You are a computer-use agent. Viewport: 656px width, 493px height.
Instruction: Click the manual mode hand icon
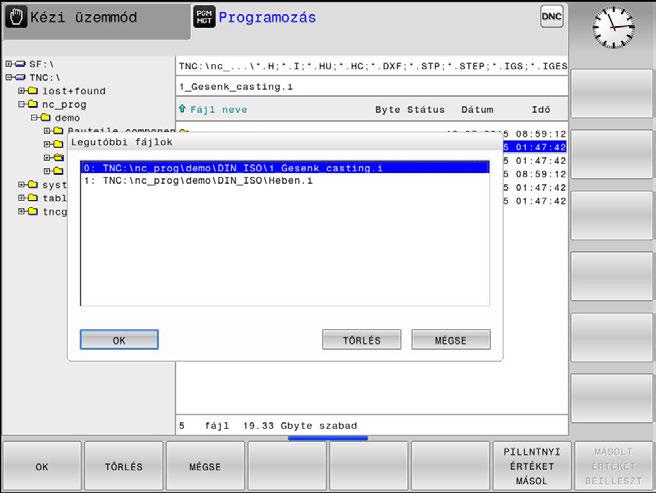pos(16,18)
